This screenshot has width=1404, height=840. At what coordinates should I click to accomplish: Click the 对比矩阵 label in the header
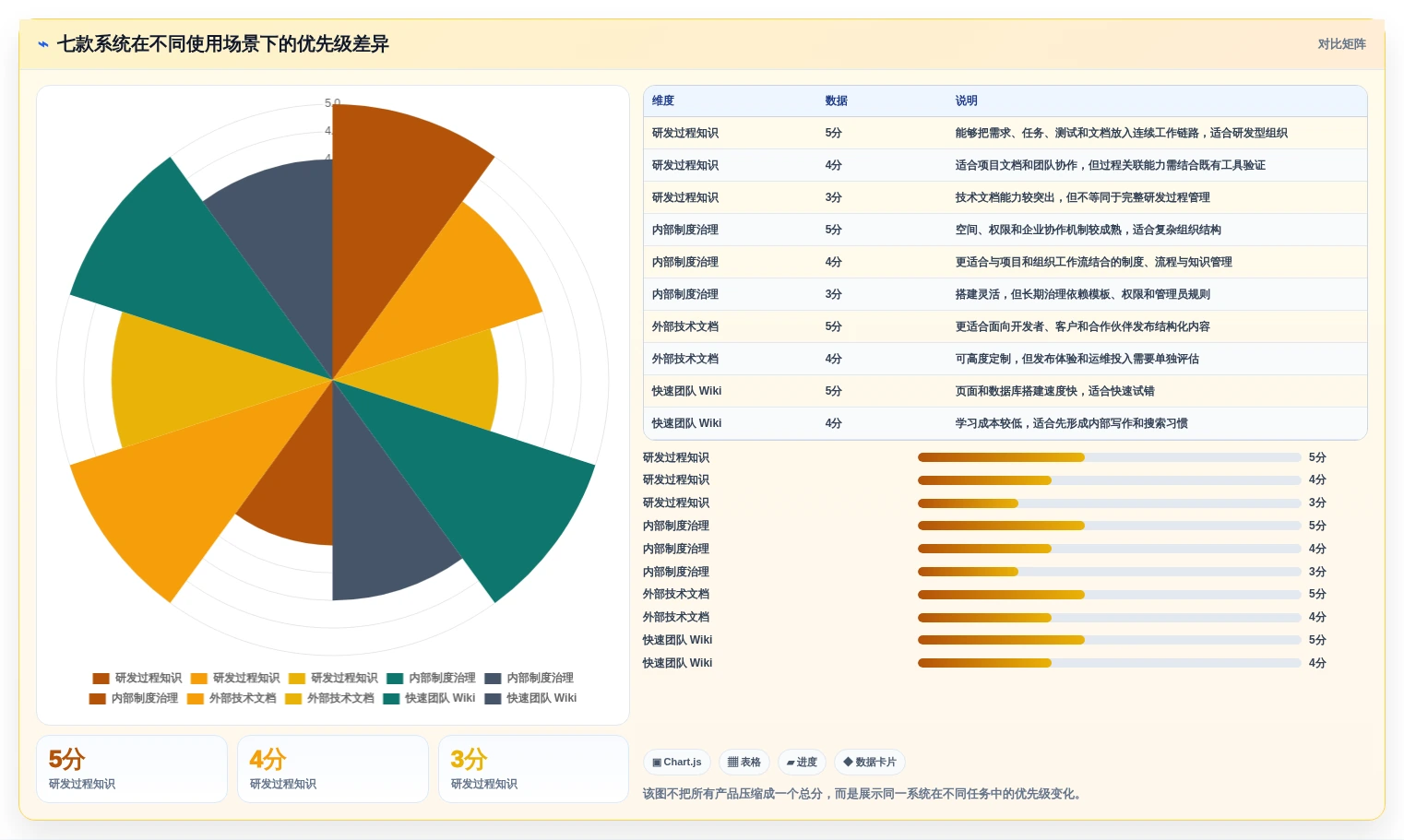(1341, 44)
